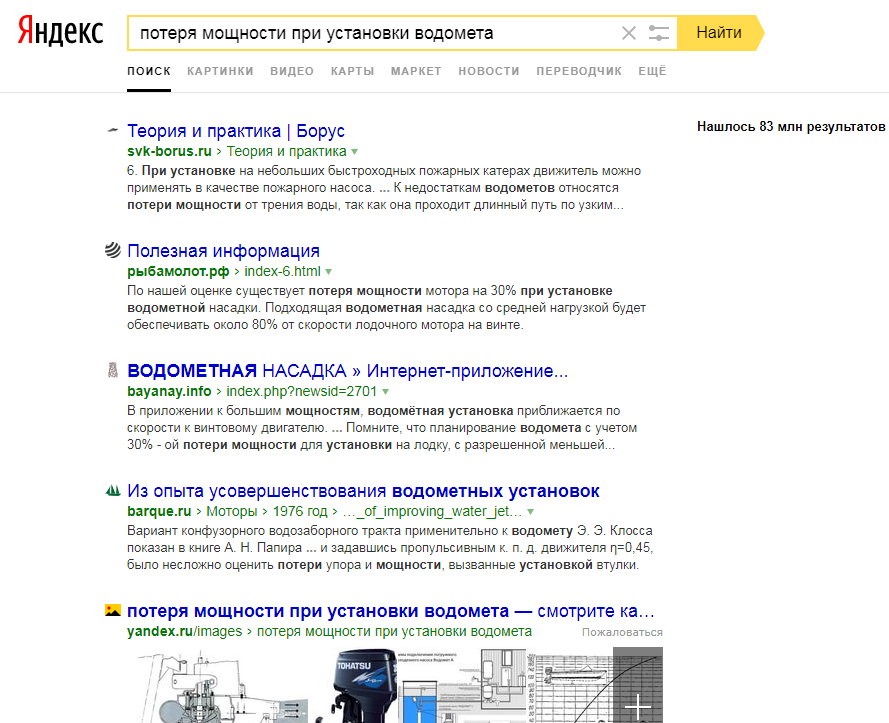Expand the arrow beside index-6.html
The image size is (889, 723).
(328, 272)
